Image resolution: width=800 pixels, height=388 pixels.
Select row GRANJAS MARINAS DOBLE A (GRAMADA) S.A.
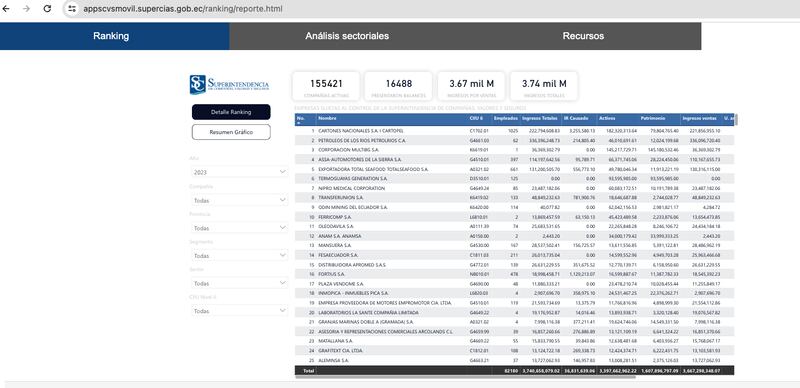point(514,322)
